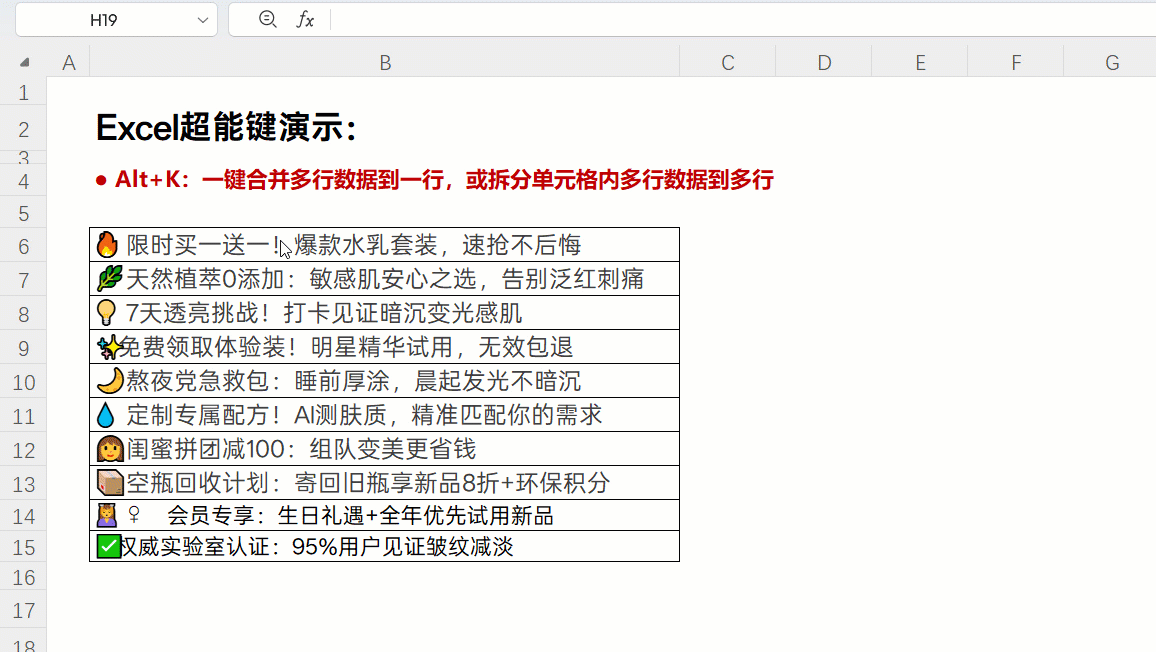Click the sparkle stars emoji in row 9
Image resolution: width=1156 pixels, height=652 pixels.
pyautogui.click(x=109, y=347)
